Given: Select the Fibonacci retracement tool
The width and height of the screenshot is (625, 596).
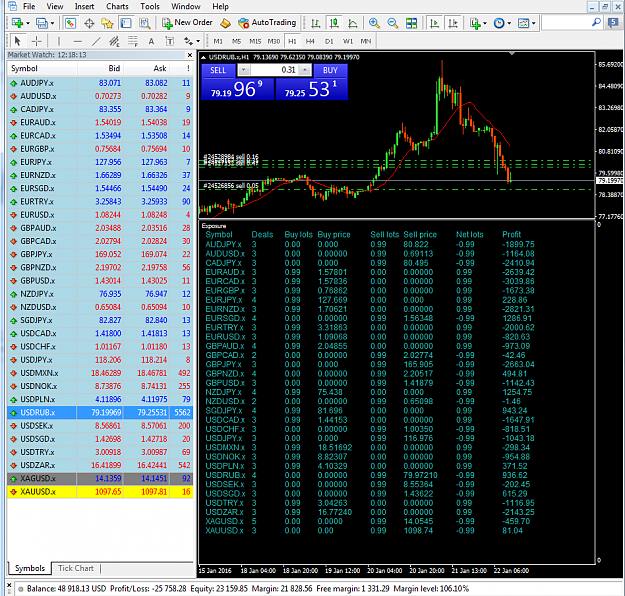Looking at the screenshot, I should click(x=133, y=41).
